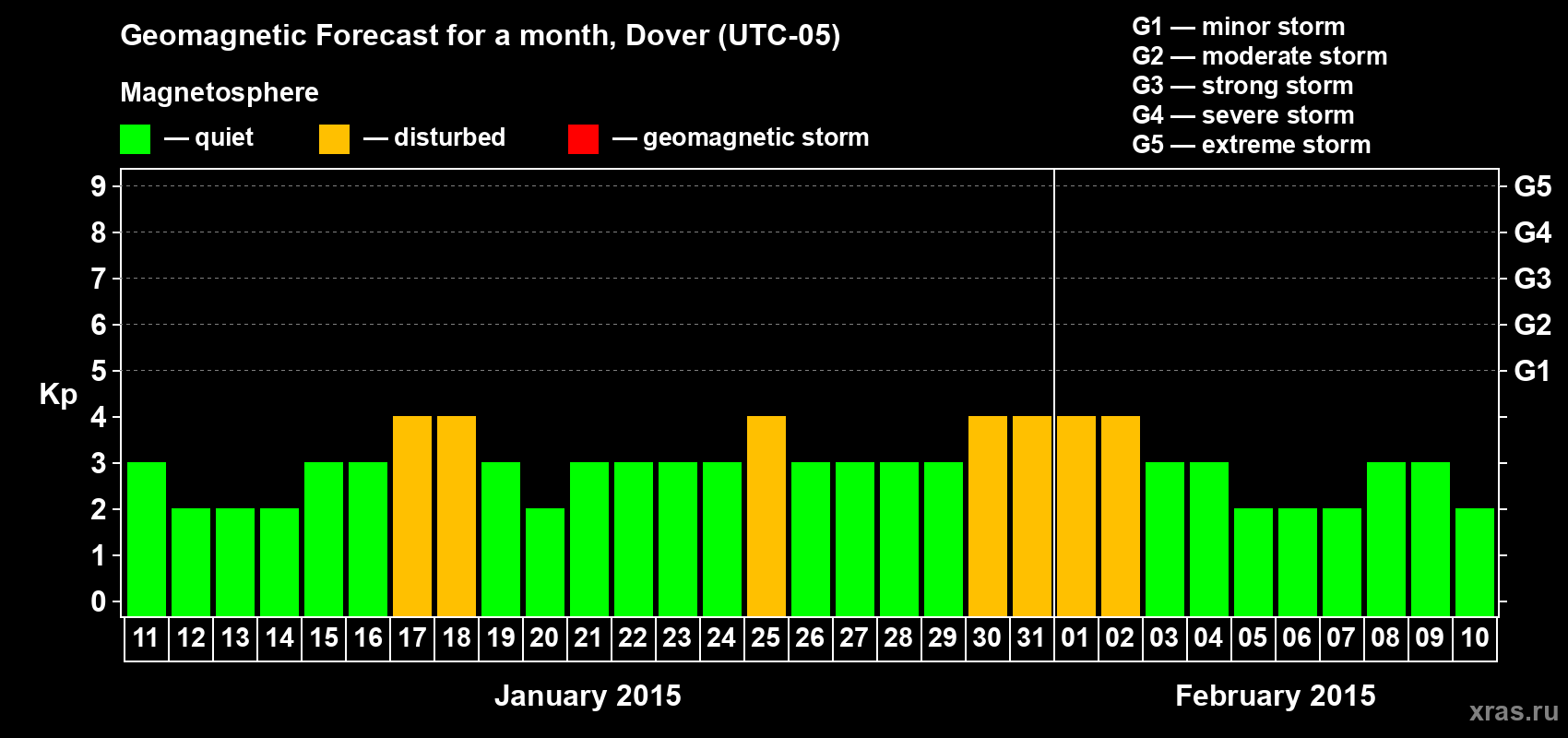Click the date label '06' on the axis
The width and height of the screenshot is (1568, 738).
click(x=1297, y=637)
